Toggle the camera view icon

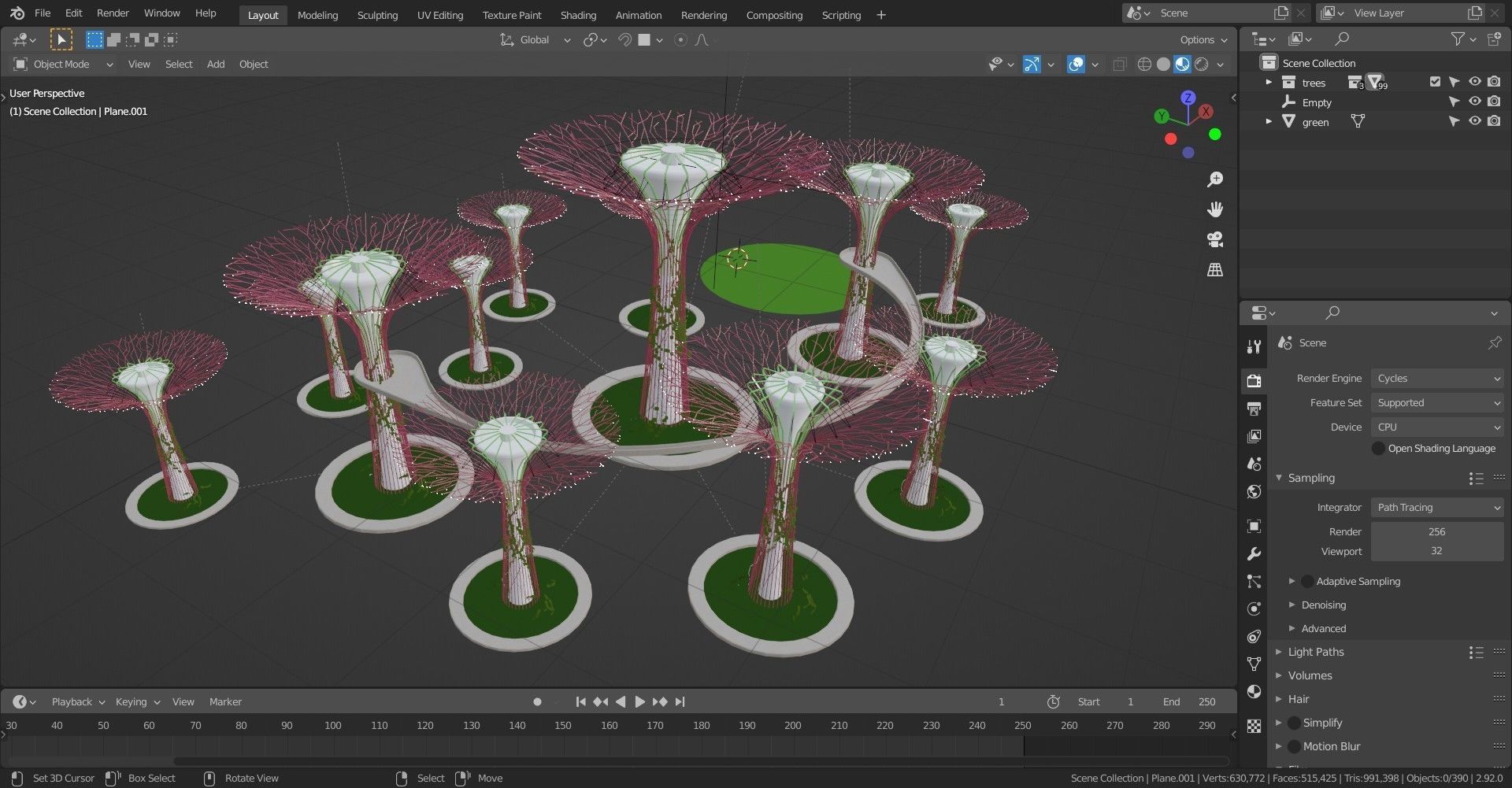[x=1215, y=239]
